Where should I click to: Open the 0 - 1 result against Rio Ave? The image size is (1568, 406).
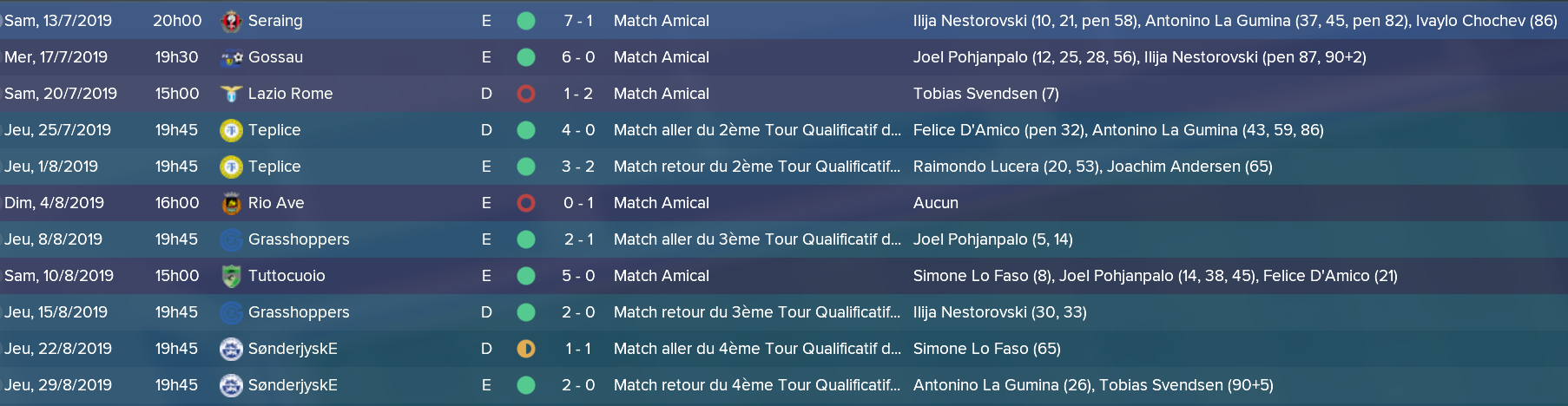(x=578, y=203)
